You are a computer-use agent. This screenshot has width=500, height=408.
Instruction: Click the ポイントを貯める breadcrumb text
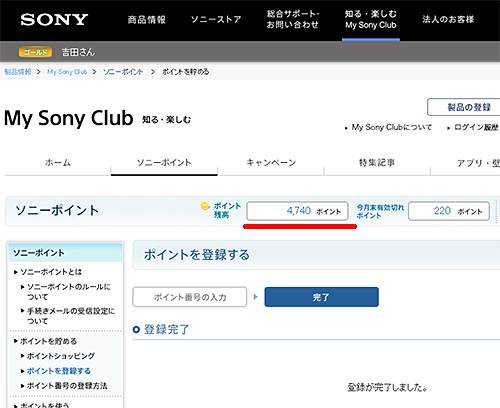coord(185,72)
